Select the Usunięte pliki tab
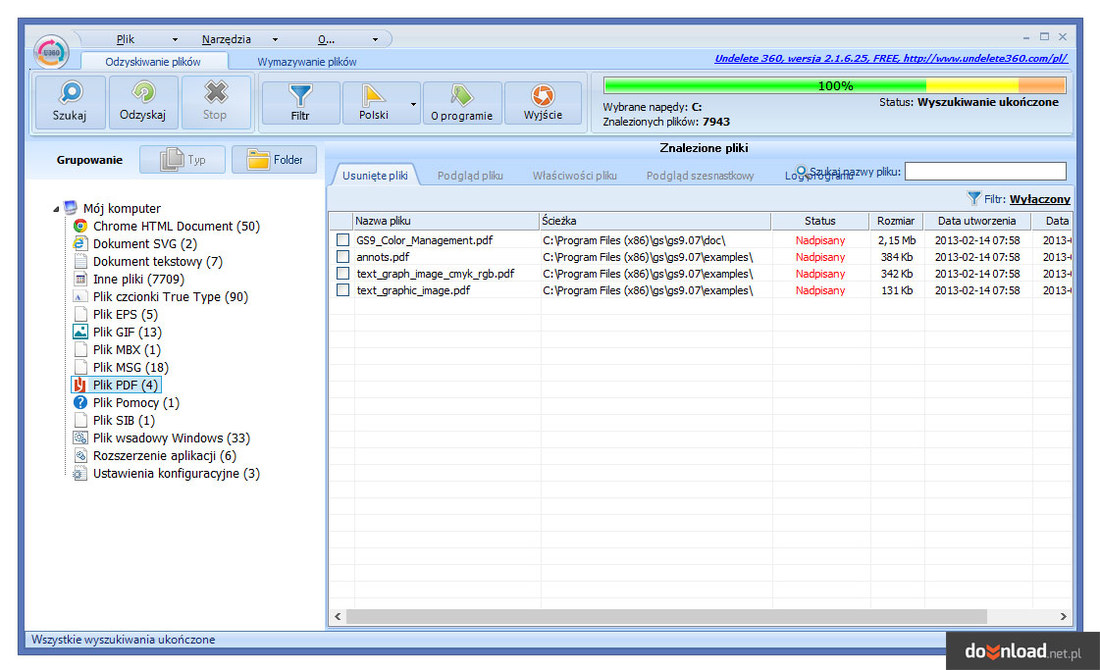The width and height of the screenshot is (1100, 670). (x=375, y=175)
